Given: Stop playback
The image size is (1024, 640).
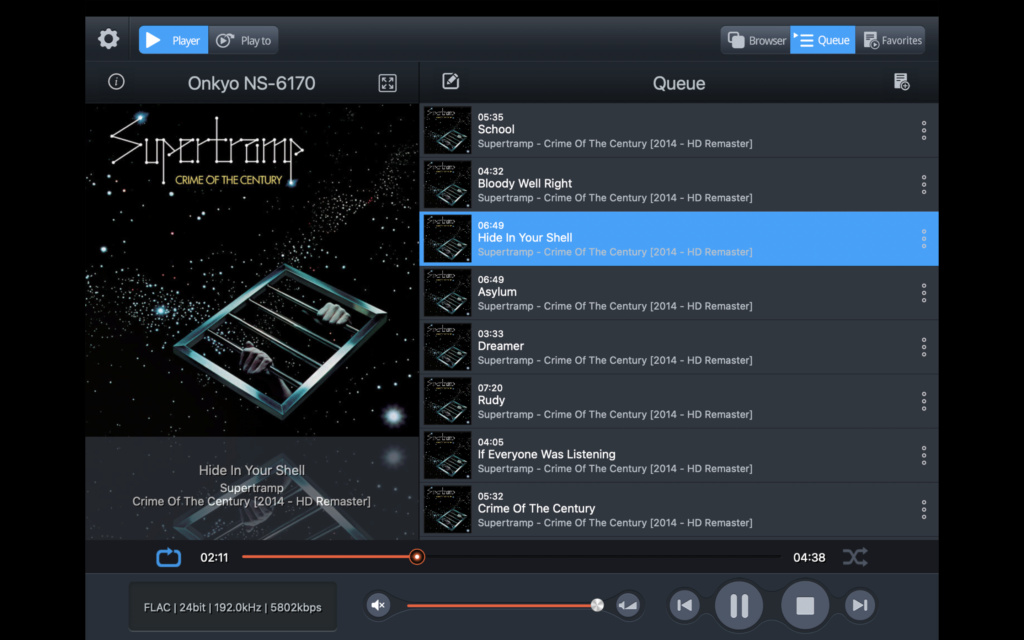Looking at the screenshot, I should pos(805,605).
